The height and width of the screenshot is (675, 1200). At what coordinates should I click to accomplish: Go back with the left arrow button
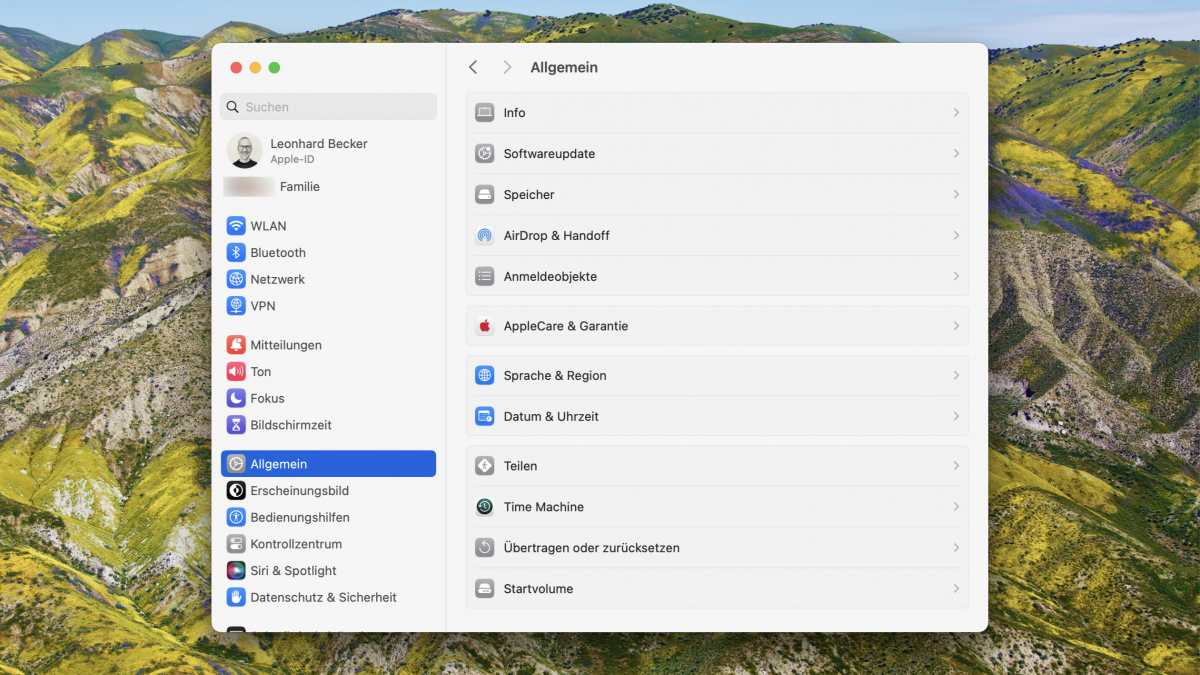(x=473, y=67)
